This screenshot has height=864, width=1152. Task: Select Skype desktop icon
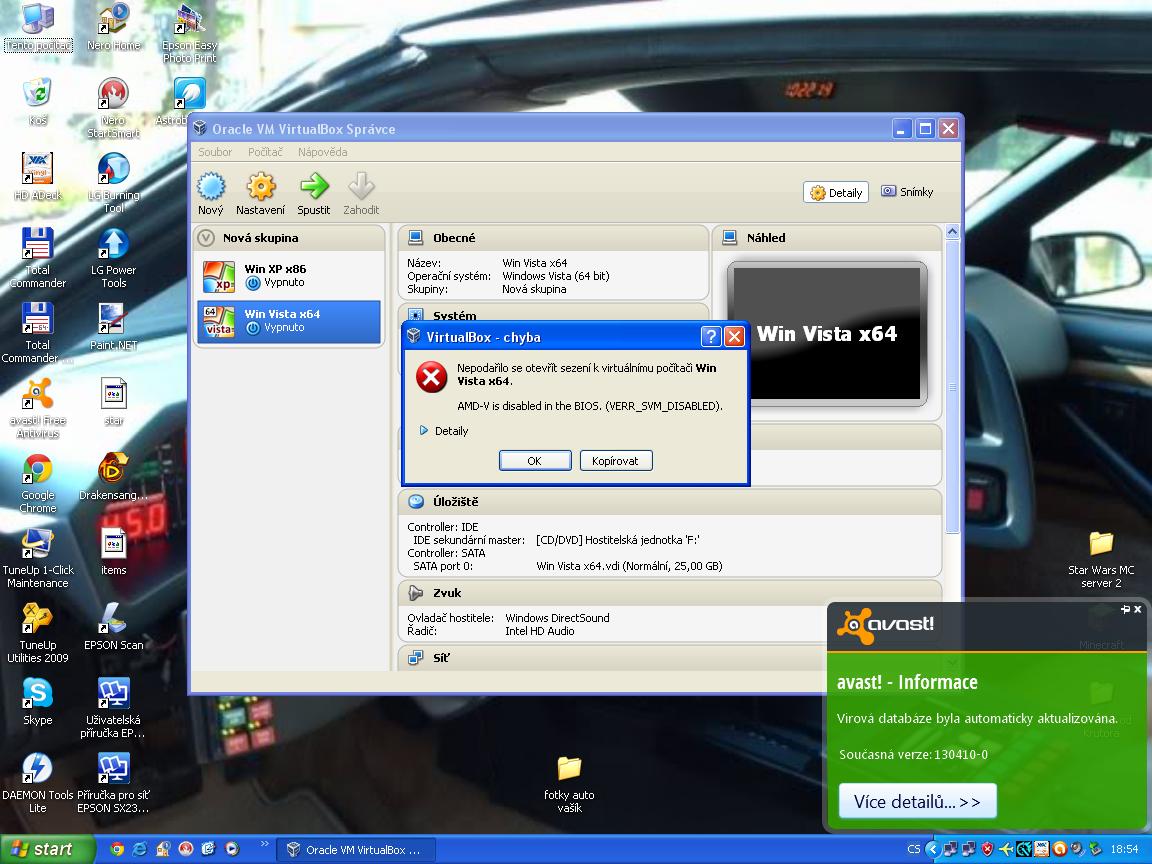(x=37, y=702)
